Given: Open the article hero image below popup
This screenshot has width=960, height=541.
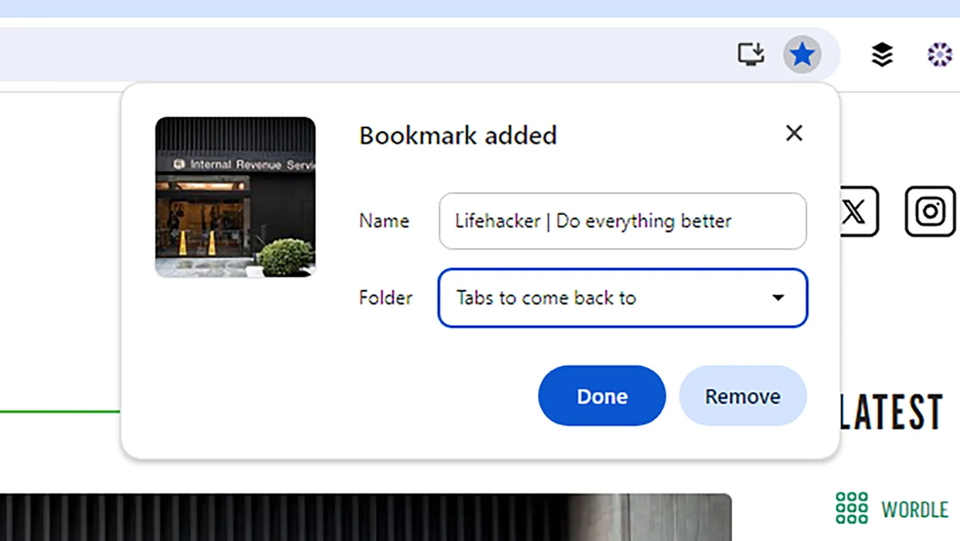Looking at the screenshot, I should [366, 517].
